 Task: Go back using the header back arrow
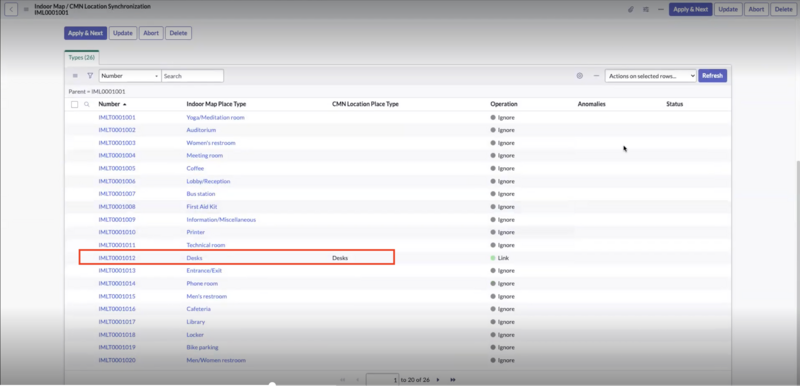[x=11, y=9]
